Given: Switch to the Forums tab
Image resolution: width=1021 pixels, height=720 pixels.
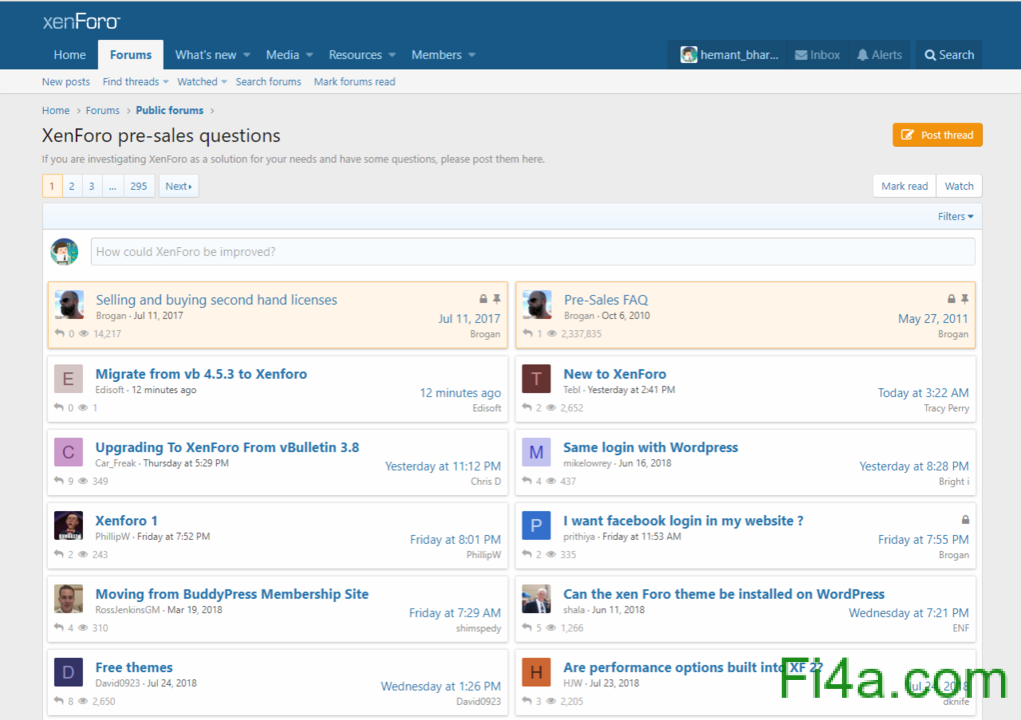Looking at the screenshot, I should tap(131, 55).
